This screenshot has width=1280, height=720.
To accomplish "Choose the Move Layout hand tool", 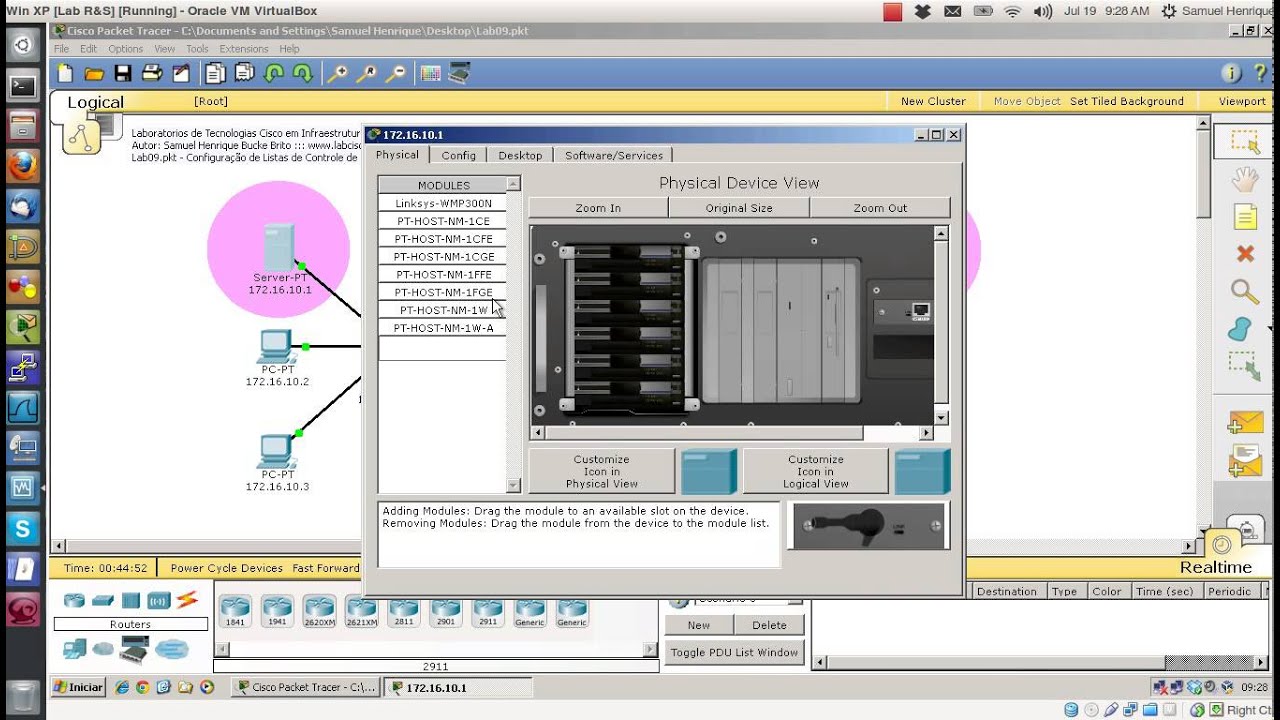I will 1245,179.
